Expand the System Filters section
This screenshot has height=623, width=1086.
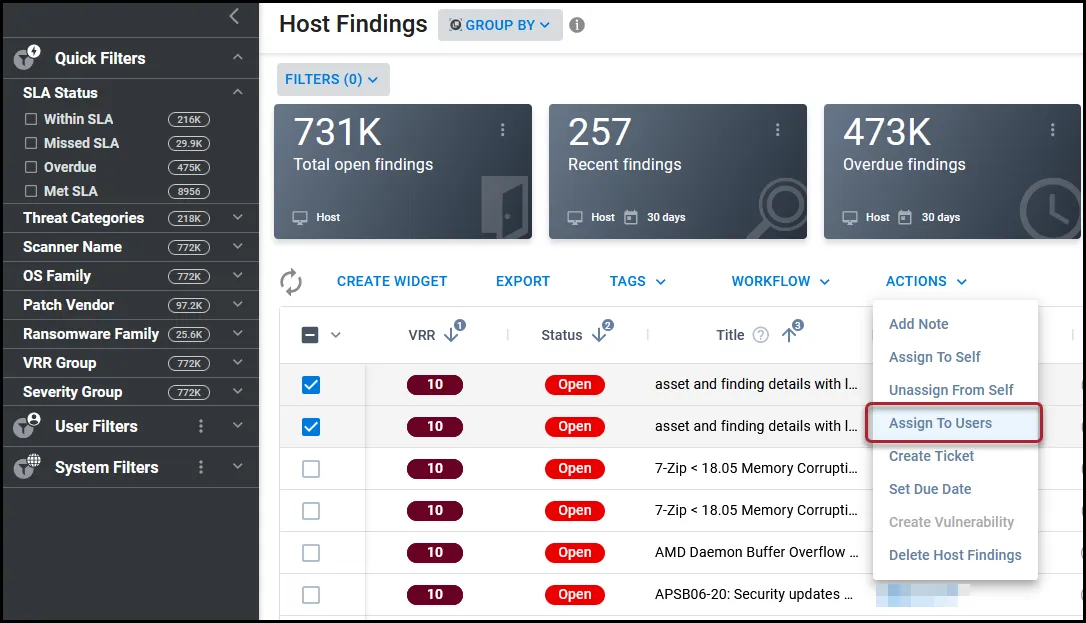click(238, 467)
